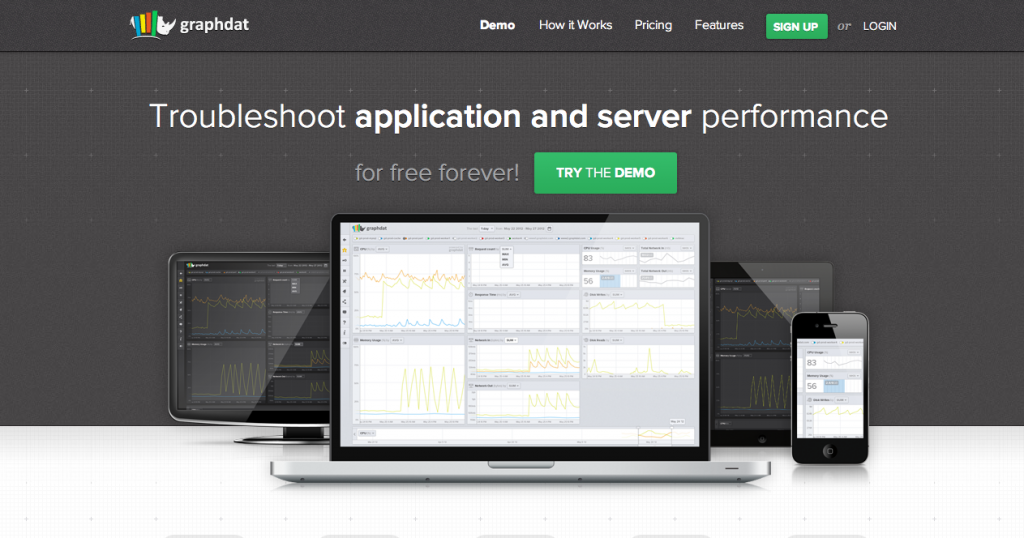Screen dimensions: 1024x538
Task: Click the share icon in laptop dashboard sidebar
Action: 345,302
